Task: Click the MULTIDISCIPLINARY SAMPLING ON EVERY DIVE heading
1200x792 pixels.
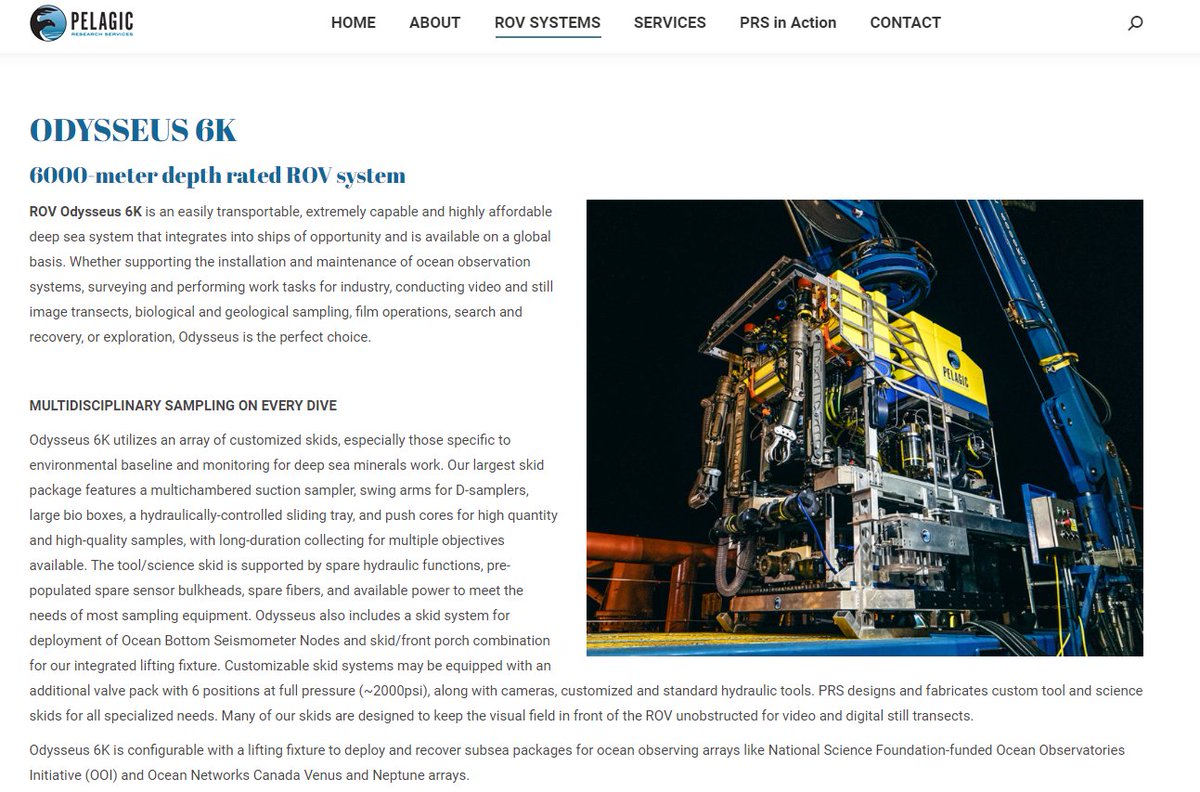Action: [183, 406]
